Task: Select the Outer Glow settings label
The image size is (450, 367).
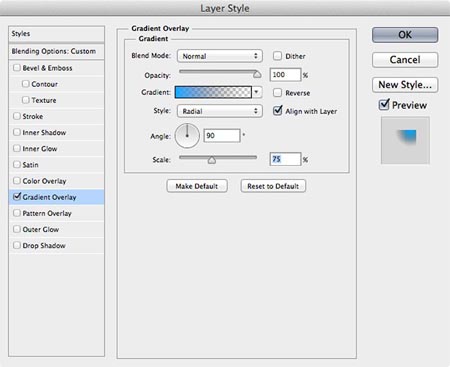Action: pos(41,229)
